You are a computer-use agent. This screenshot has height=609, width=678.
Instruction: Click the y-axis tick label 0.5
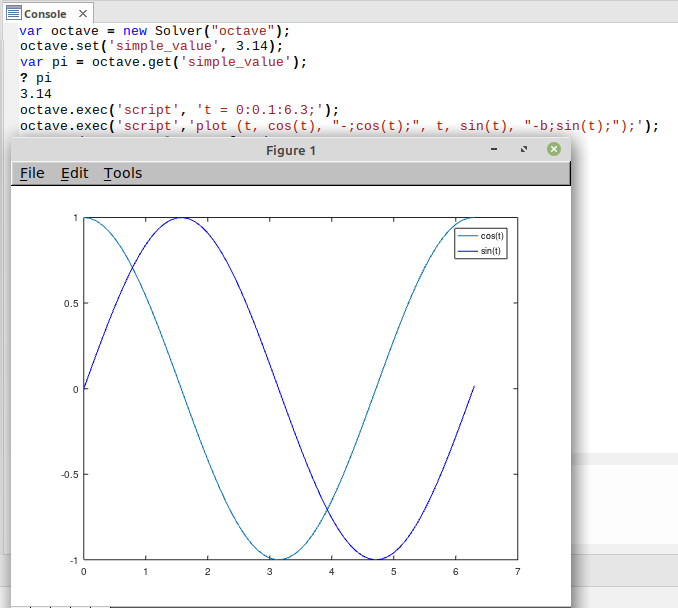[x=71, y=303]
